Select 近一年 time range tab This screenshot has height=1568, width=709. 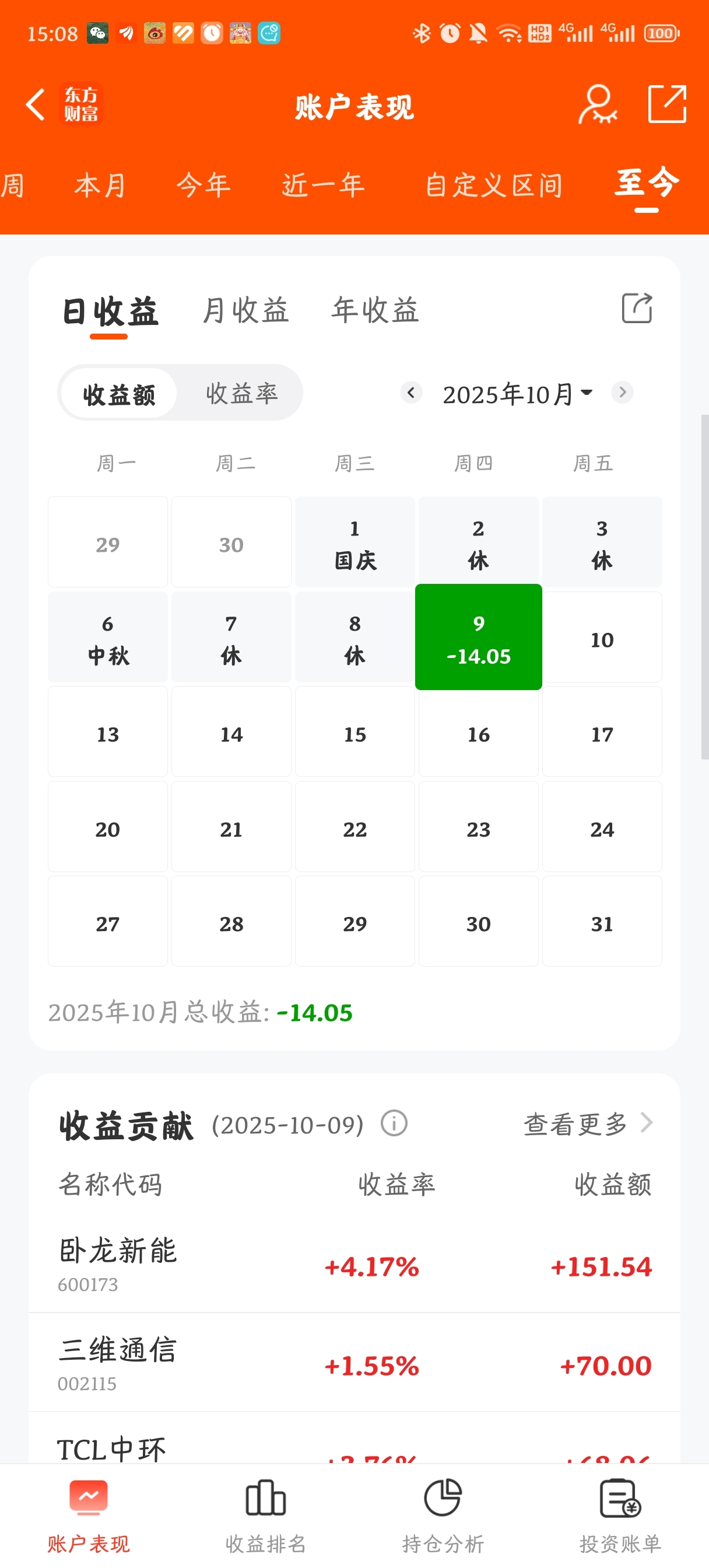point(323,185)
